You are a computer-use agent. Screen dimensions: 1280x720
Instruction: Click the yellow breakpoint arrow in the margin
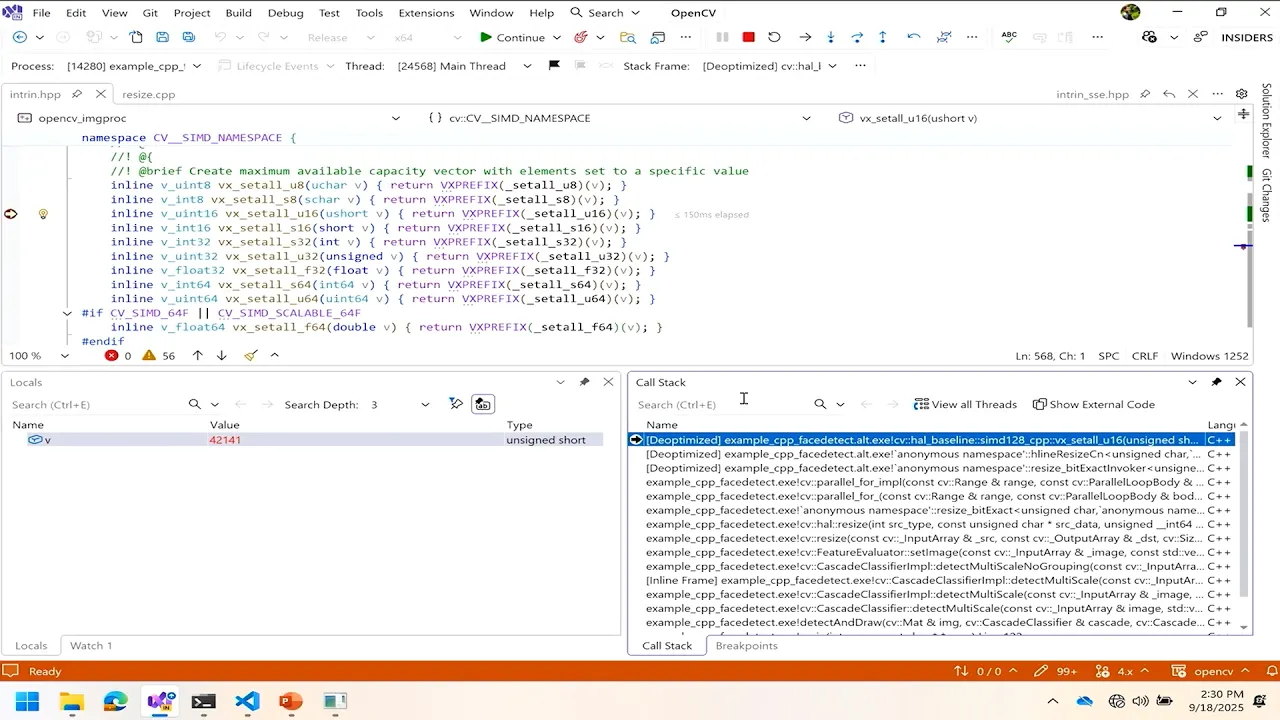(x=11, y=214)
